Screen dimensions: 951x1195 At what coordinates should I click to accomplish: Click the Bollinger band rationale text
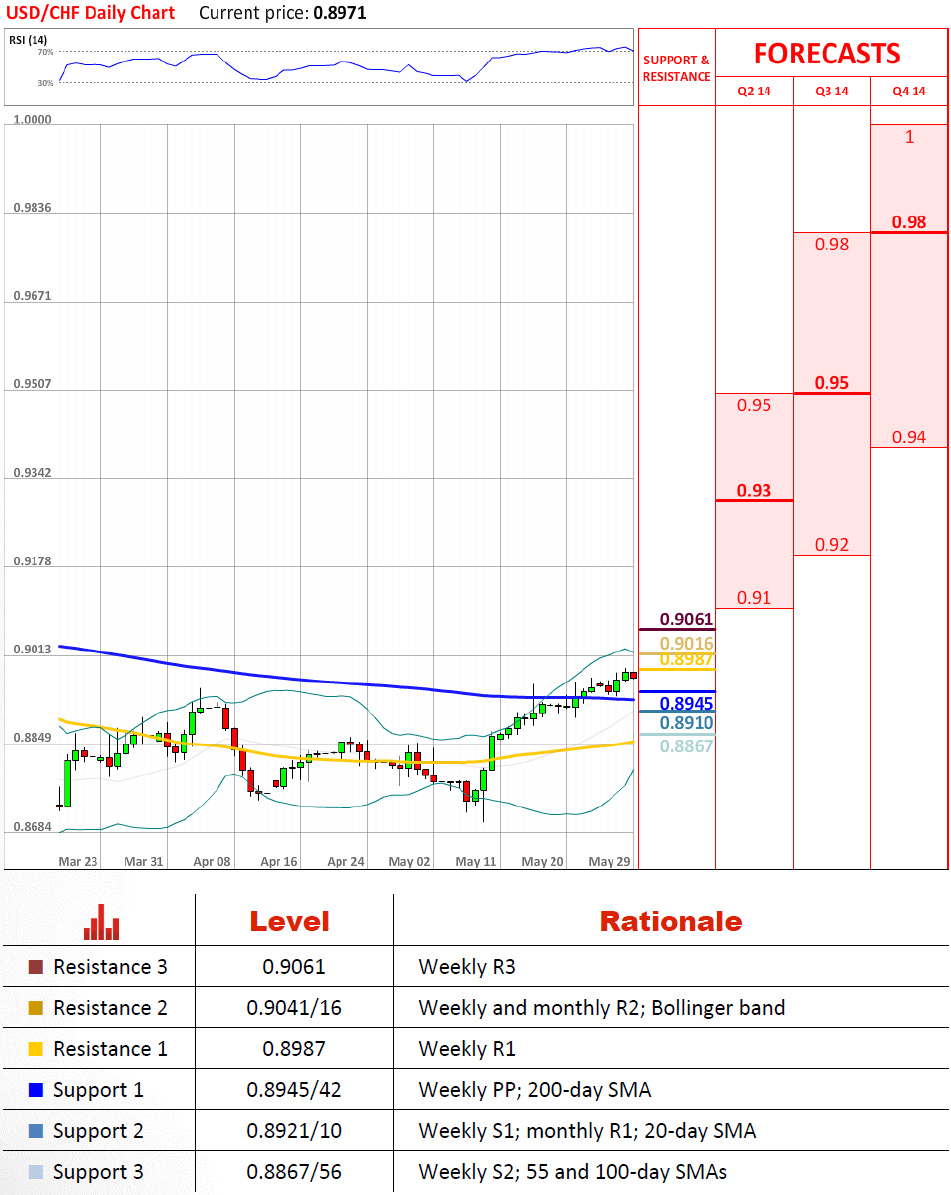718,1008
